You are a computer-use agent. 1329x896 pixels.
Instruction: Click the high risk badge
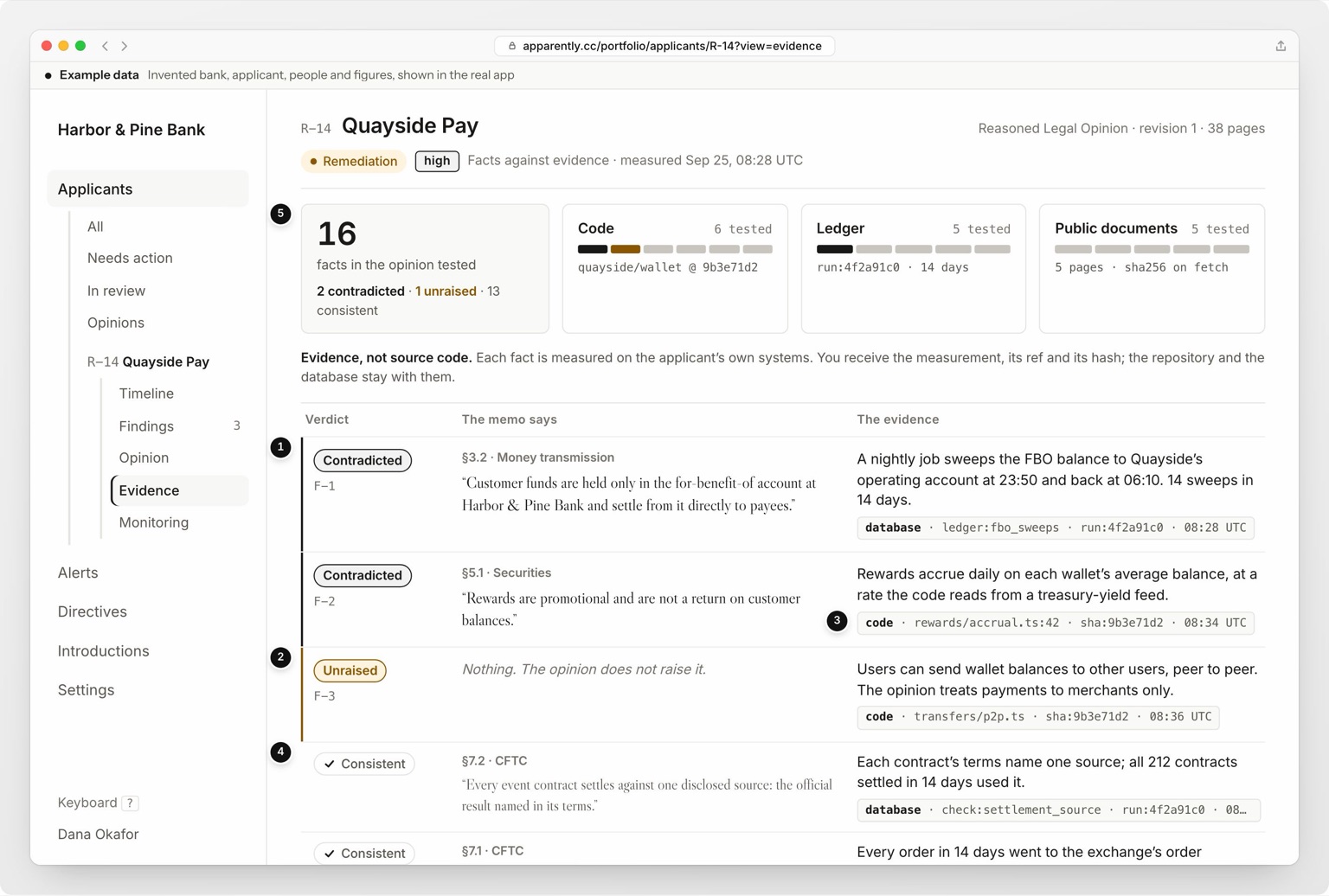click(437, 161)
